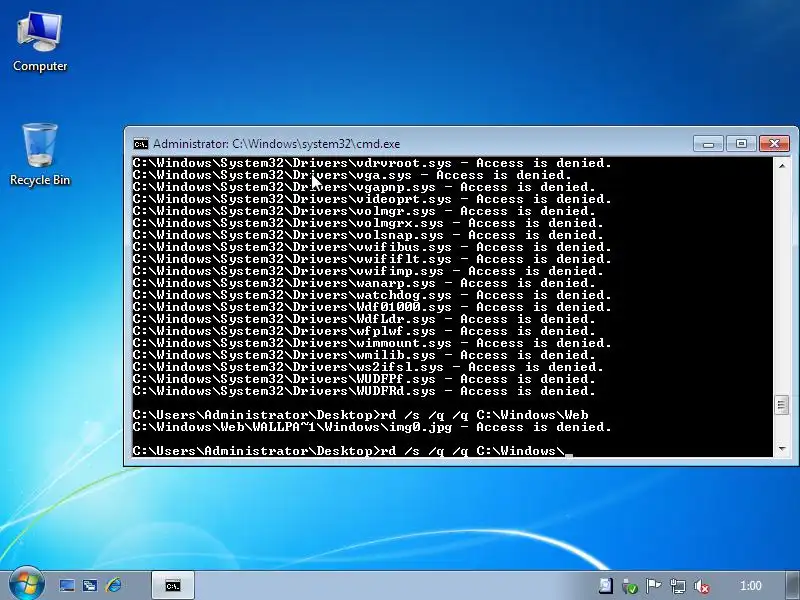This screenshot has height=600, width=800.
Task: Open the cmd window system menu icon
Action: point(141,144)
